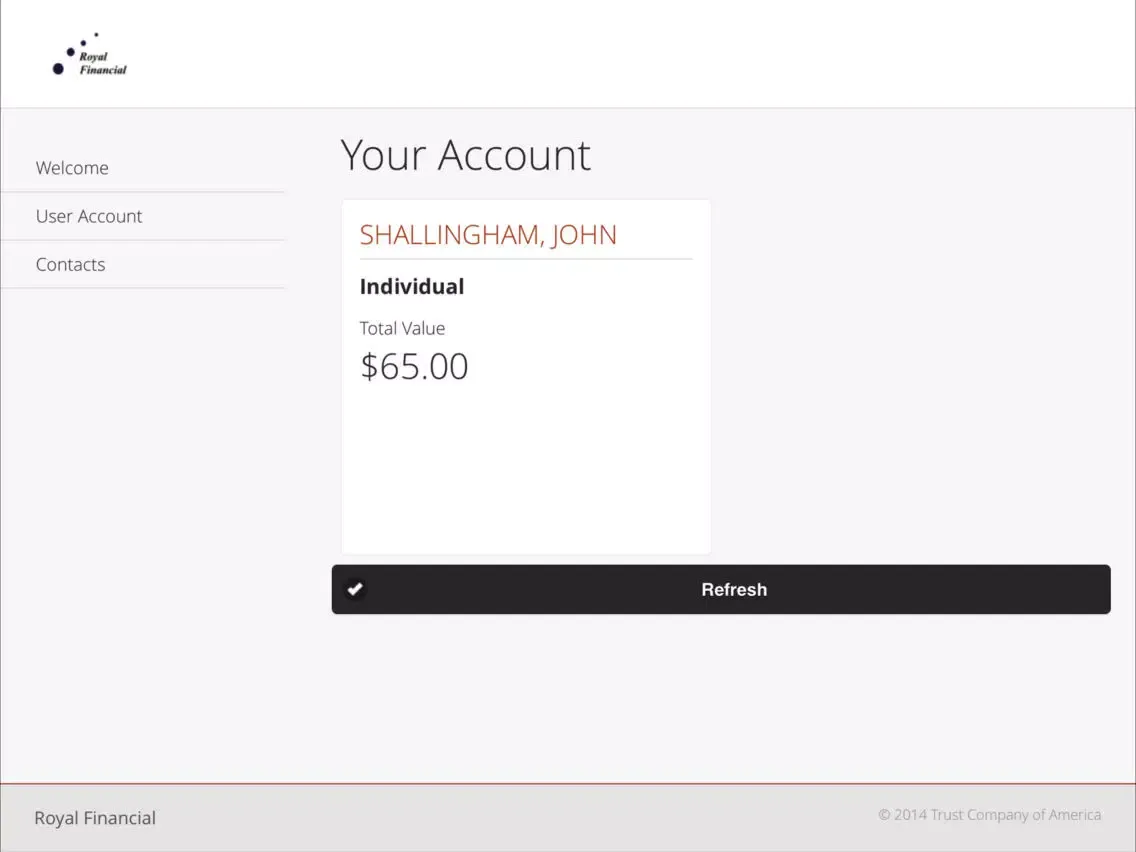Select the $65.00 total amount
The height and width of the screenshot is (852, 1136).
click(414, 367)
